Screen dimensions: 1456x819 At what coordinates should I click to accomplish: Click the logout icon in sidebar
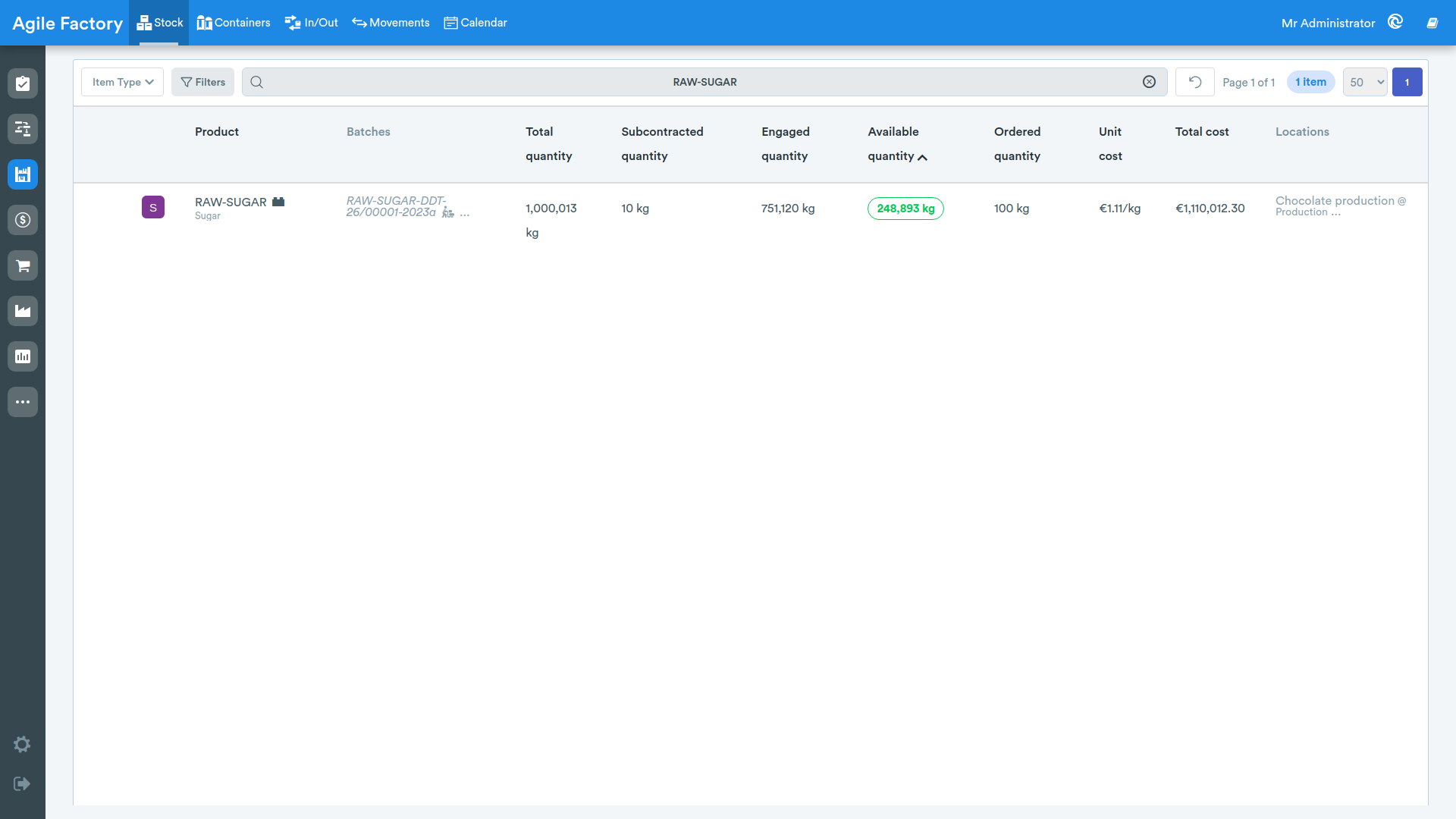[22, 783]
